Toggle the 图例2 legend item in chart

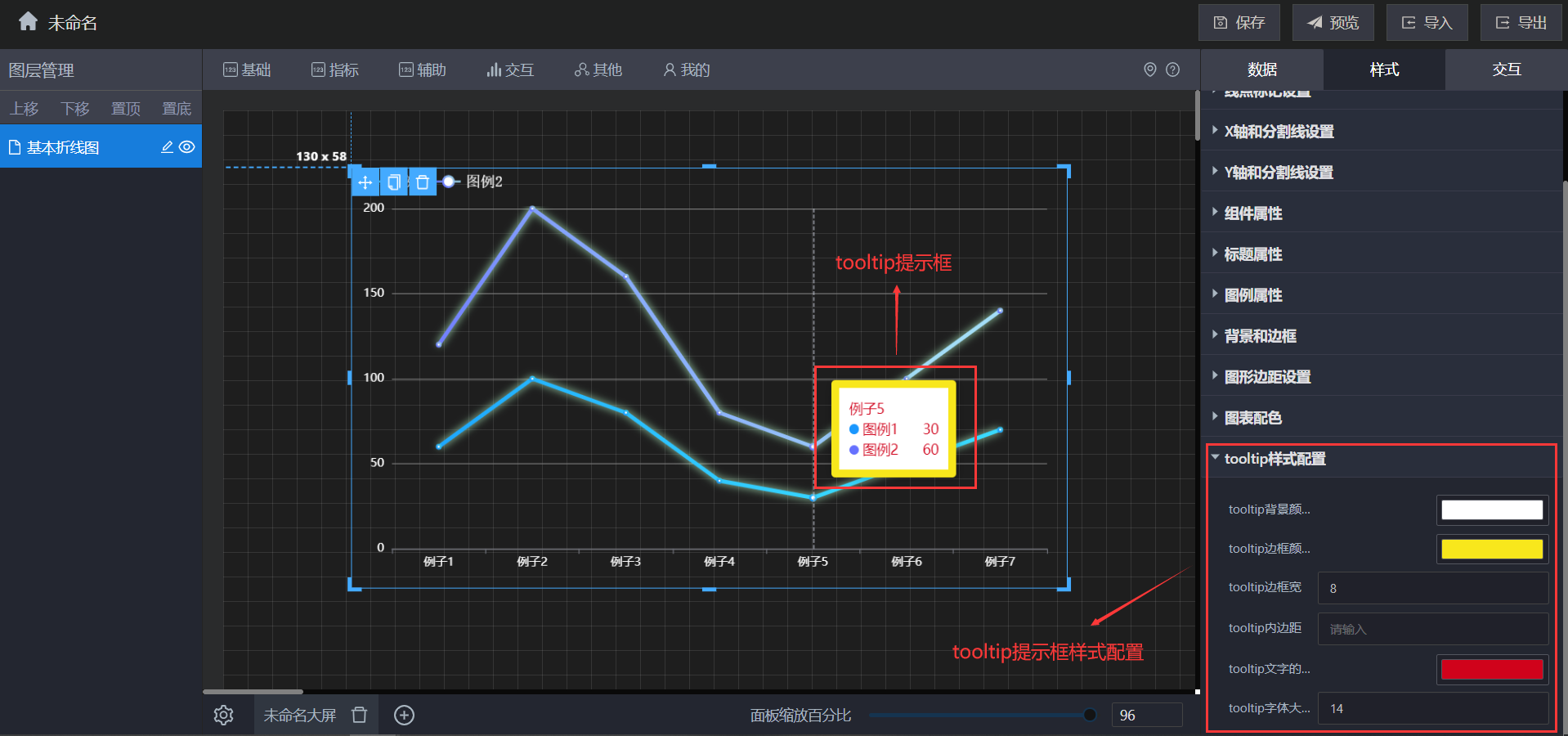point(473,182)
